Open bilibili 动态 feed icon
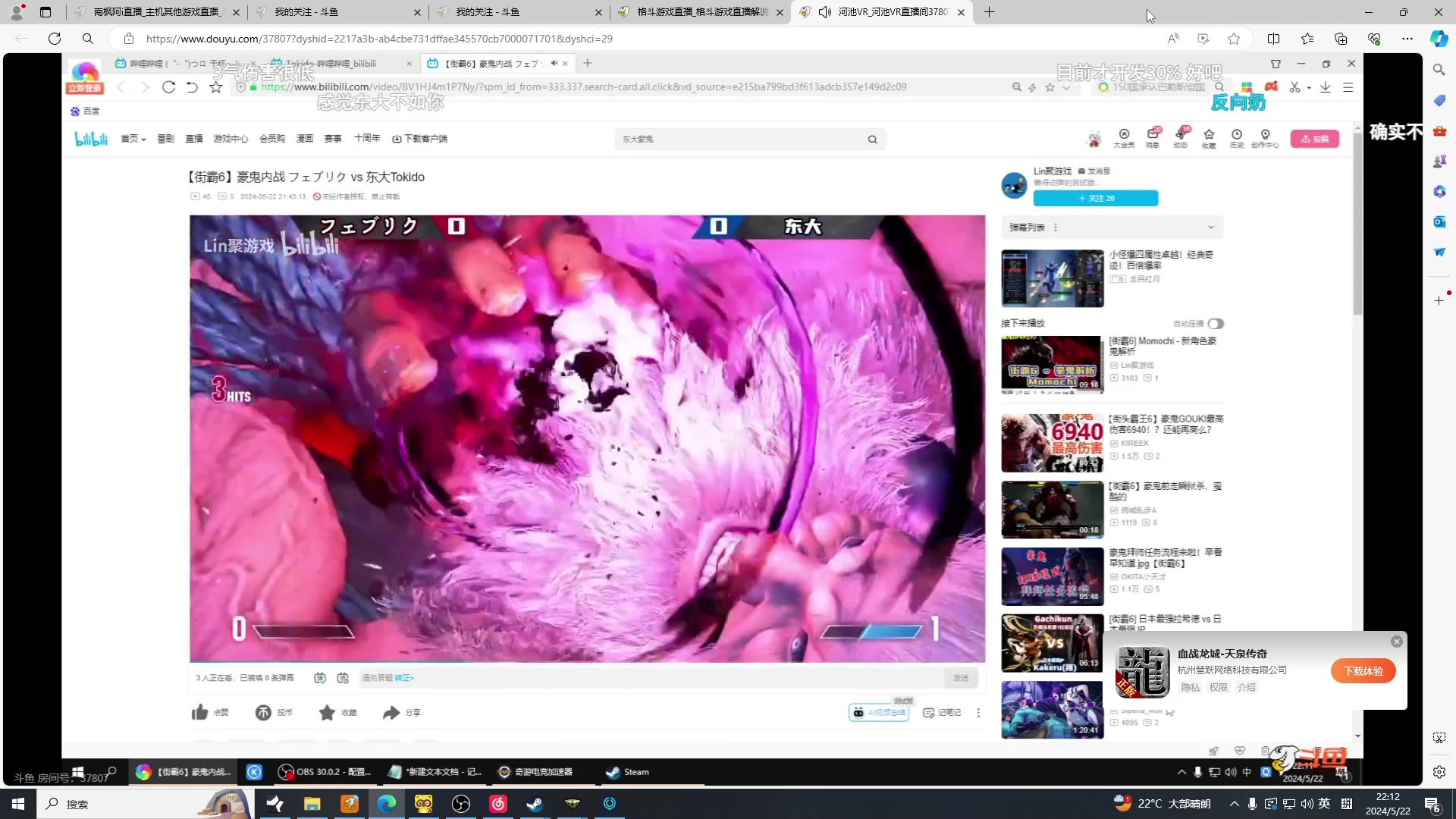 pyautogui.click(x=1181, y=138)
